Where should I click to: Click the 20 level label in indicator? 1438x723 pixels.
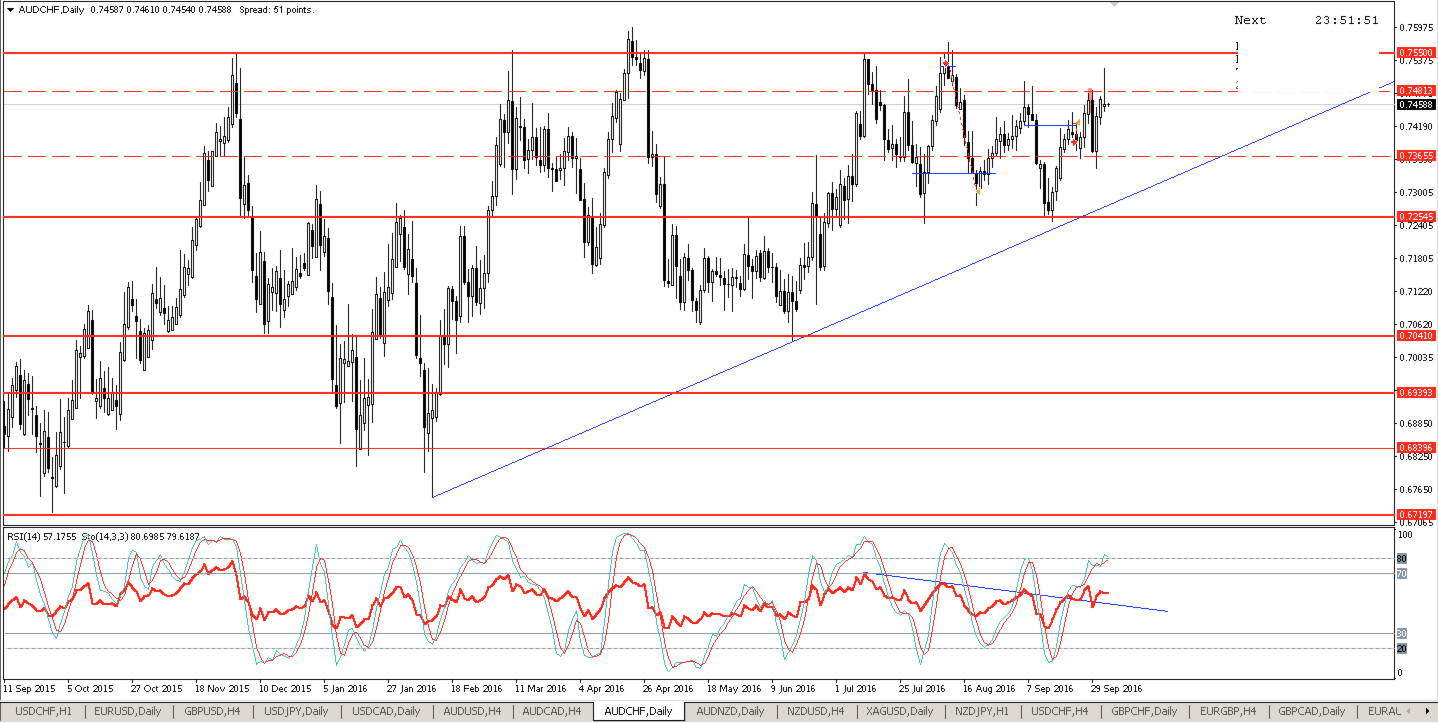[1401, 648]
